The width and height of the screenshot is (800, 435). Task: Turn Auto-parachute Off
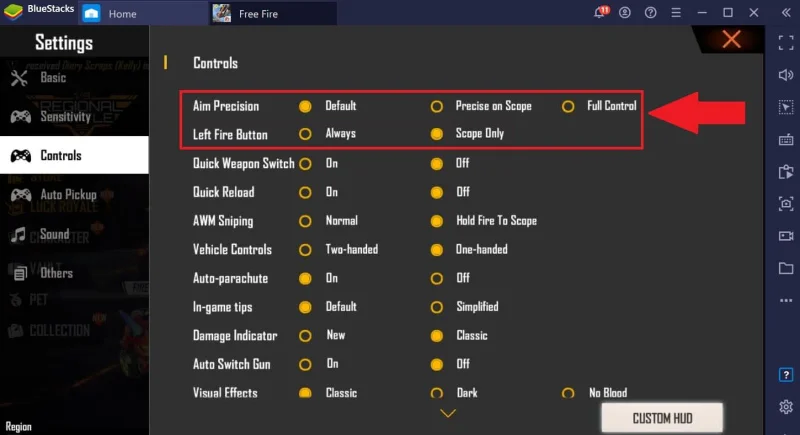click(x=437, y=278)
